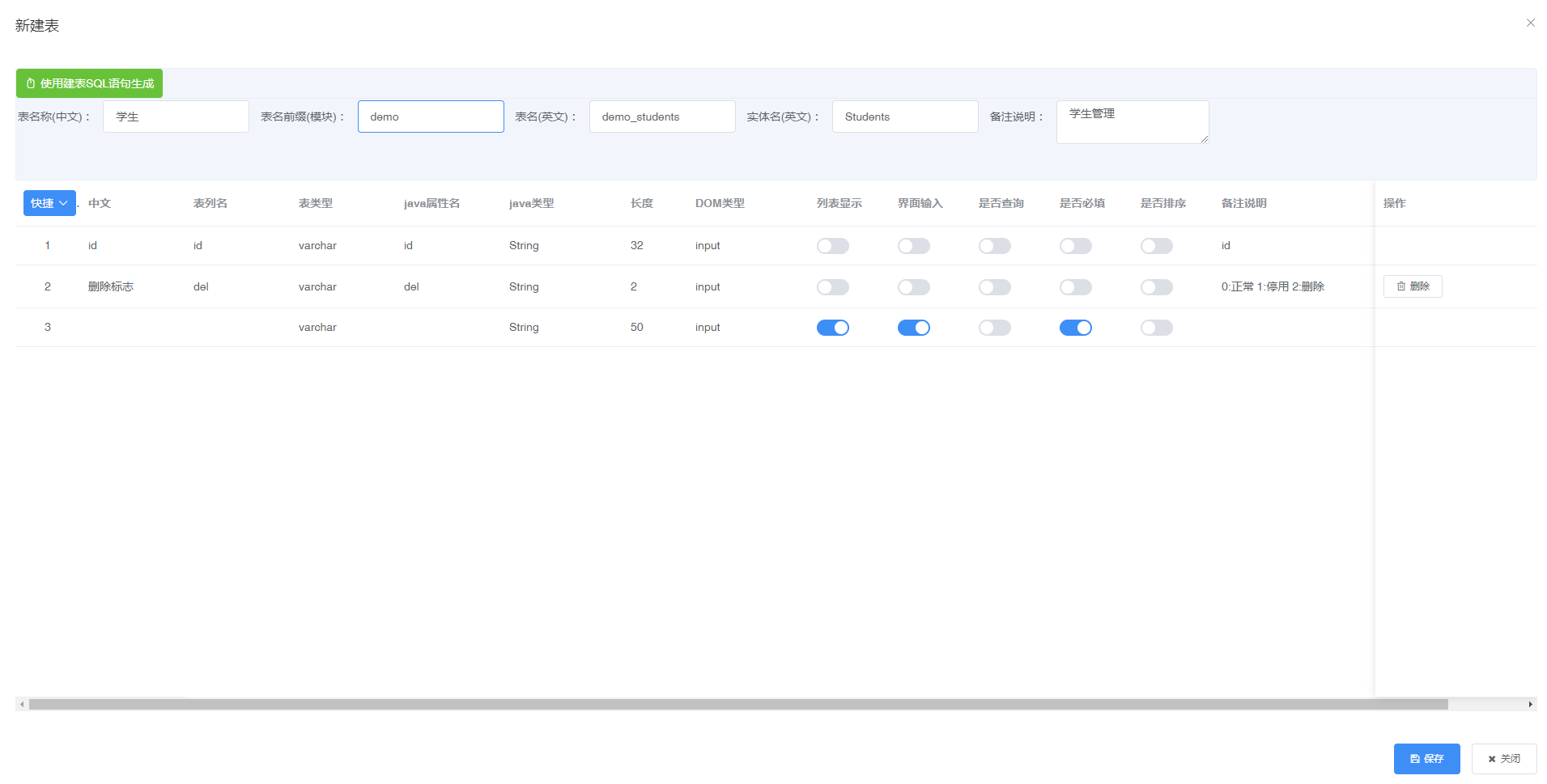Screen dimensions: 1547x784
Task: Disable 列表显示 toggle in row 3
Action: 833,328
